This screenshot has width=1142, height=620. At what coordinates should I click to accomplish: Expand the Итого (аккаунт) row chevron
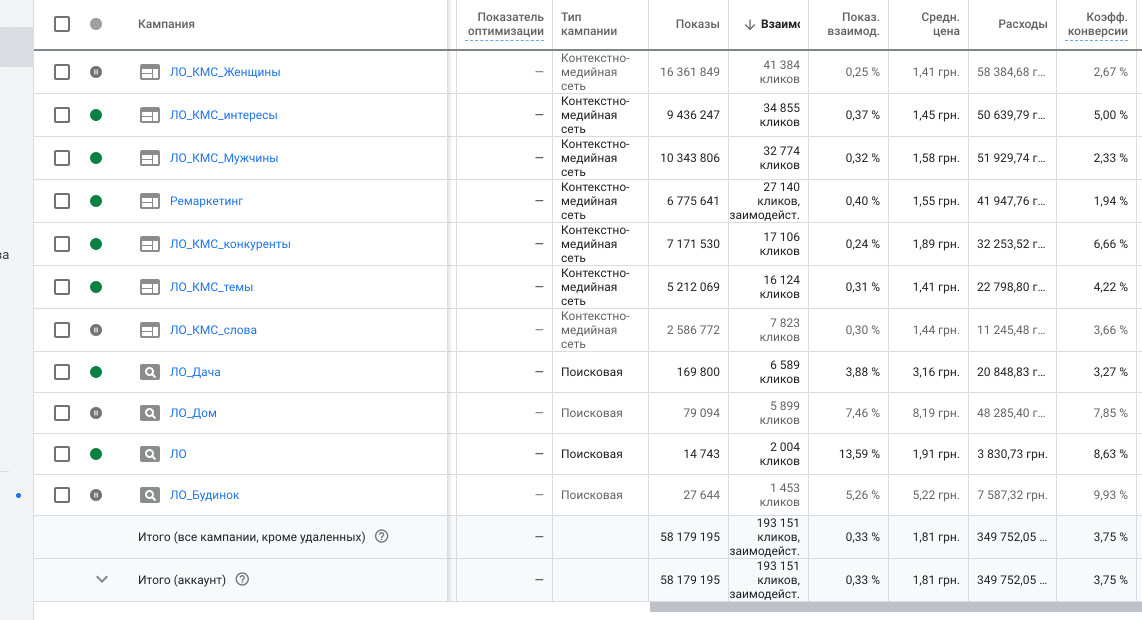pyautogui.click(x=102, y=579)
